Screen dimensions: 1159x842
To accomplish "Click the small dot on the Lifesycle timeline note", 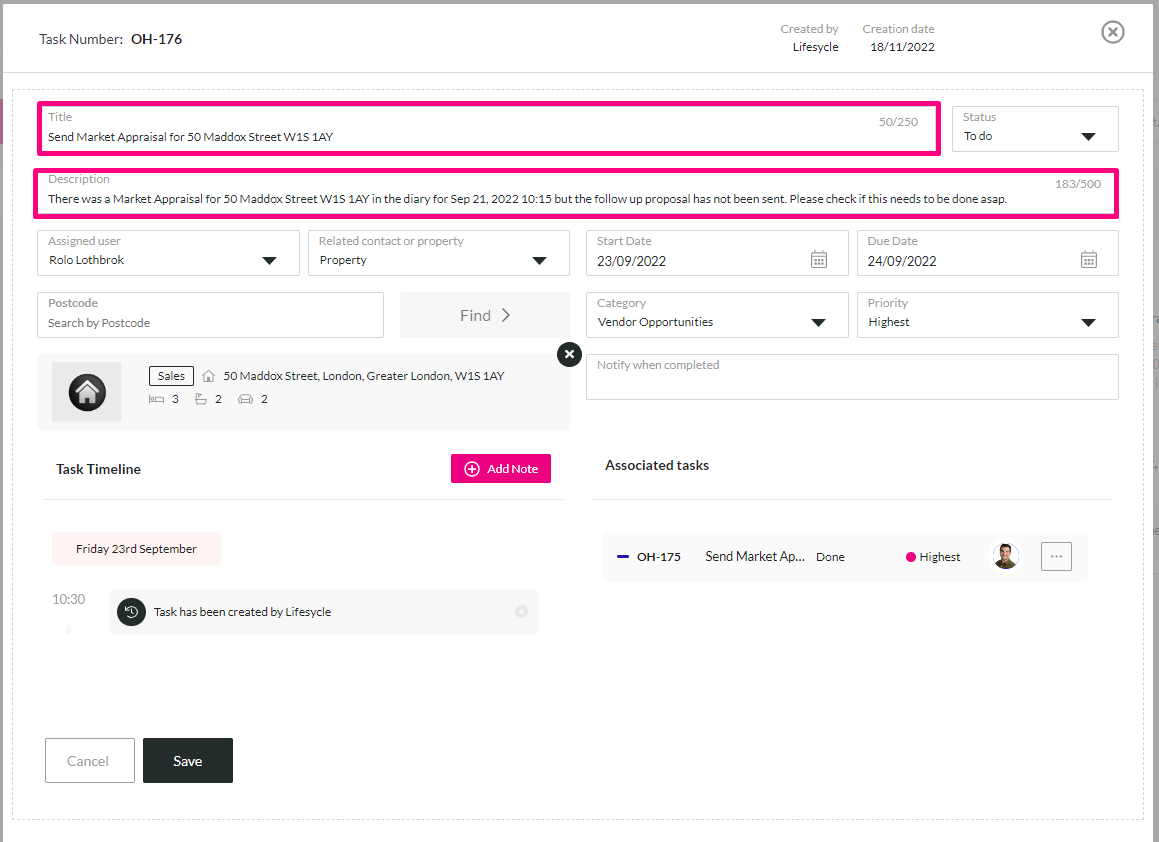I will [521, 611].
